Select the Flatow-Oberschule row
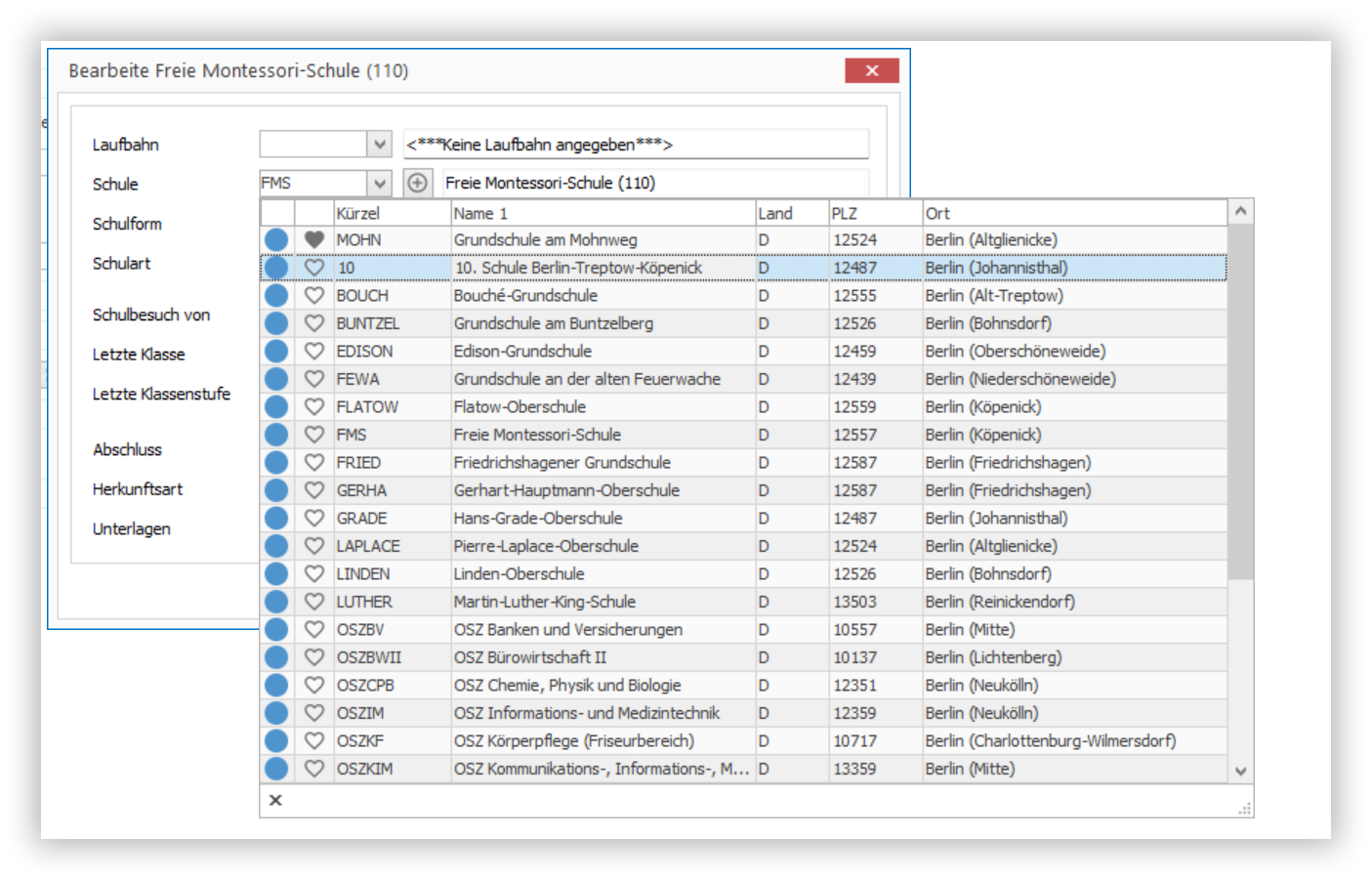This screenshot has height=880, width=1372. 743,406
